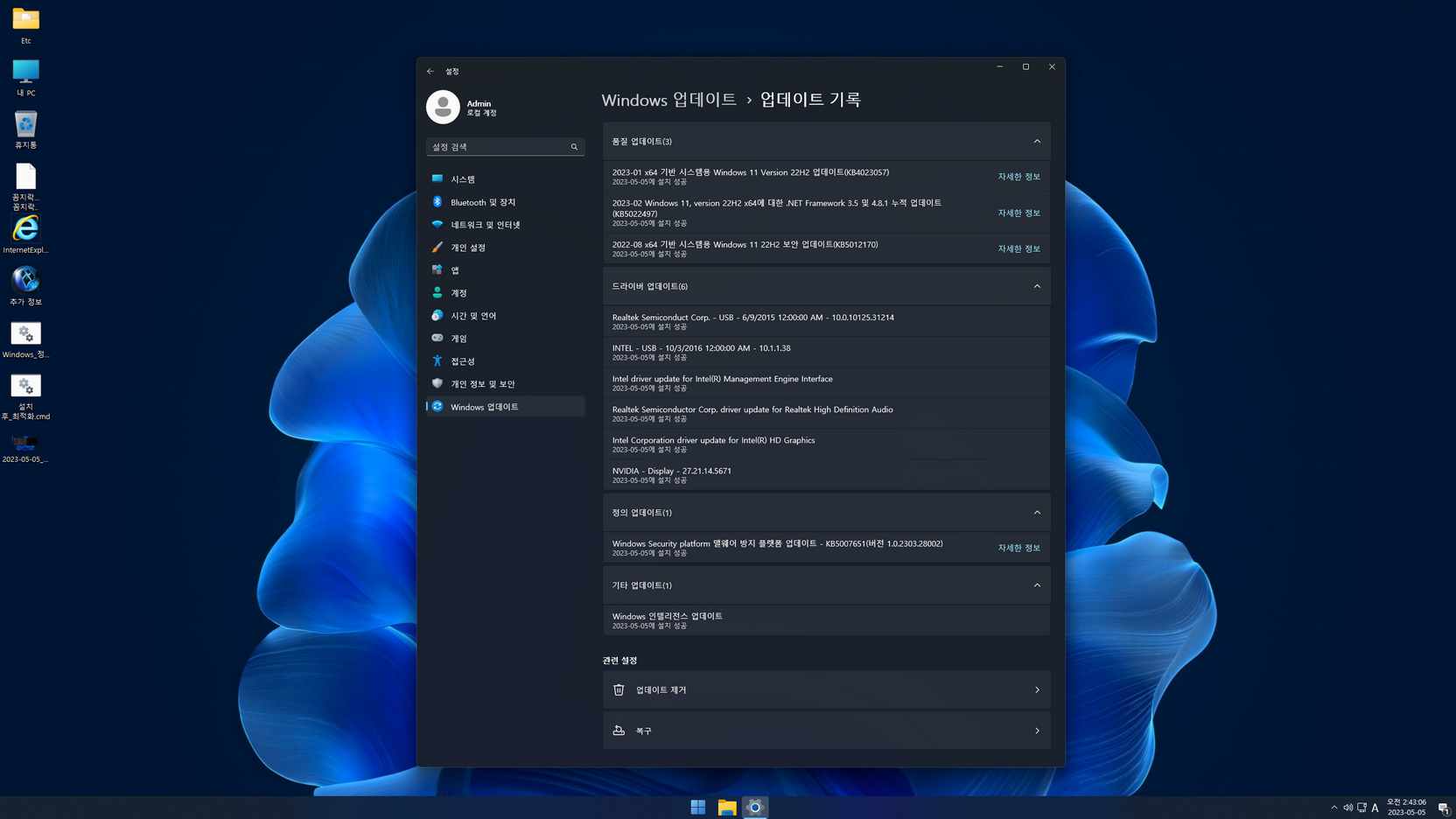The width and height of the screenshot is (1456, 819).
Task: Select the Etc folder desktop icon
Action: pyautogui.click(x=25, y=25)
